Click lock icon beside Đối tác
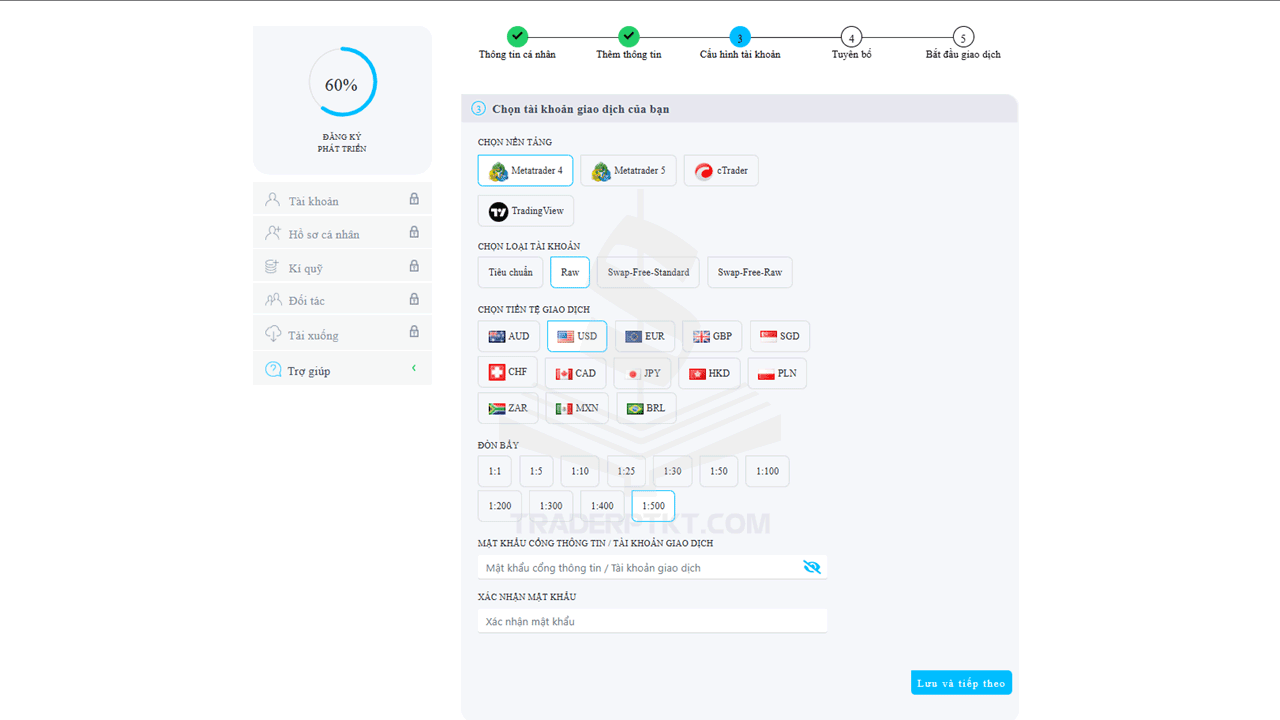The width and height of the screenshot is (1280, 720). click(414, 299)
